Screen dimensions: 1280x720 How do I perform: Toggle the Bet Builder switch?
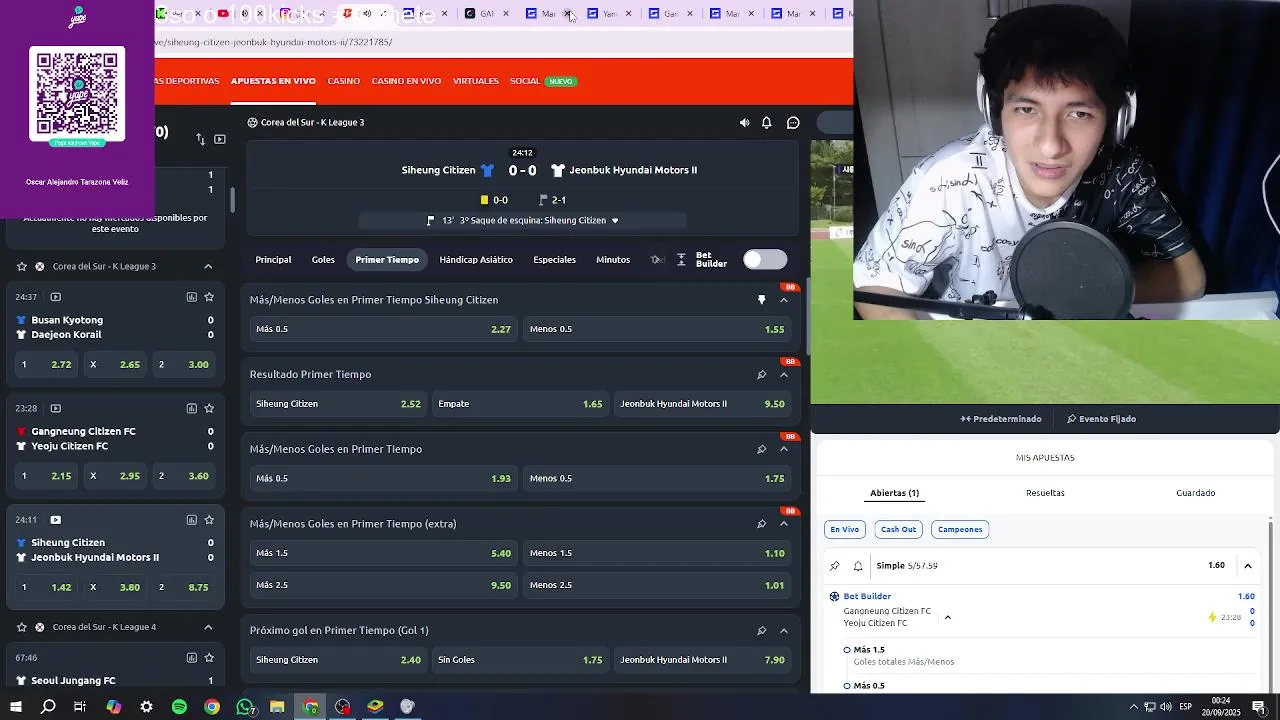click(765, 260)
